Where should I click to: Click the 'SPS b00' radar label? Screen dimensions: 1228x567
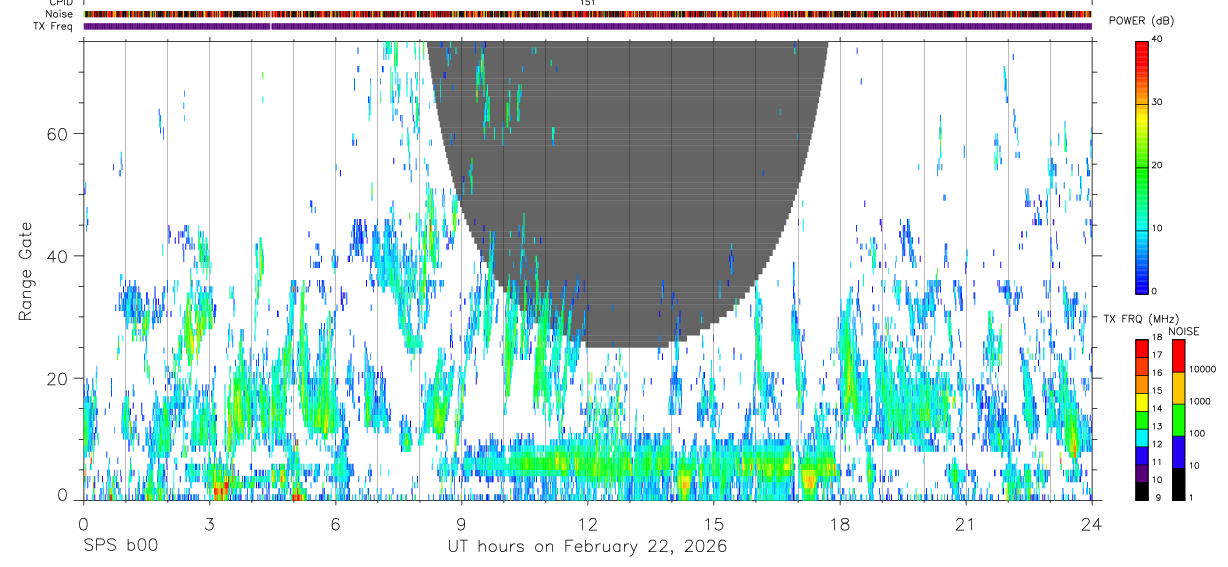point(120,547)
